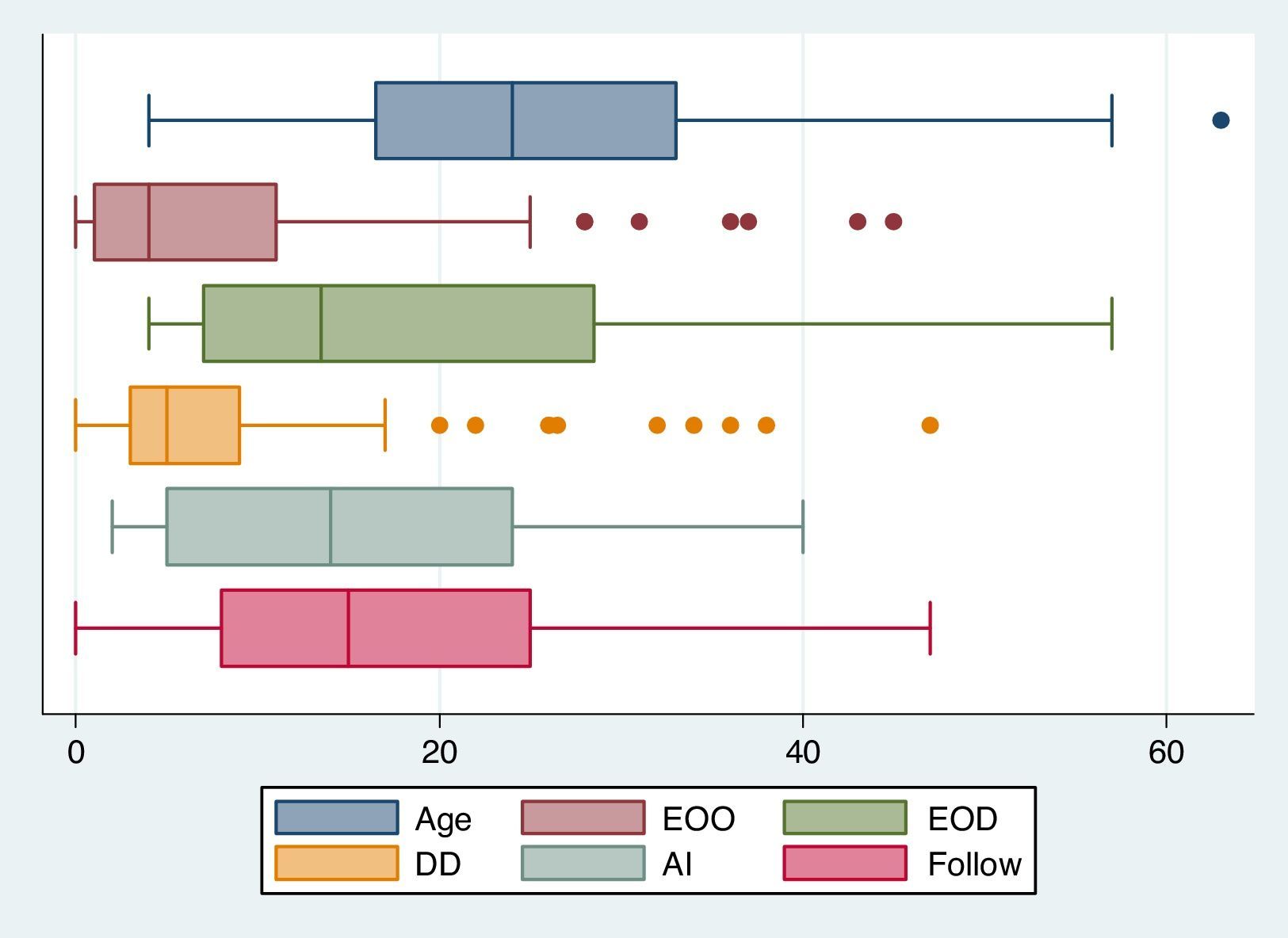This screenshot has height=938, width=1288.
Task: Click the "EOD" legend label text
Action: tap(962, 819)
